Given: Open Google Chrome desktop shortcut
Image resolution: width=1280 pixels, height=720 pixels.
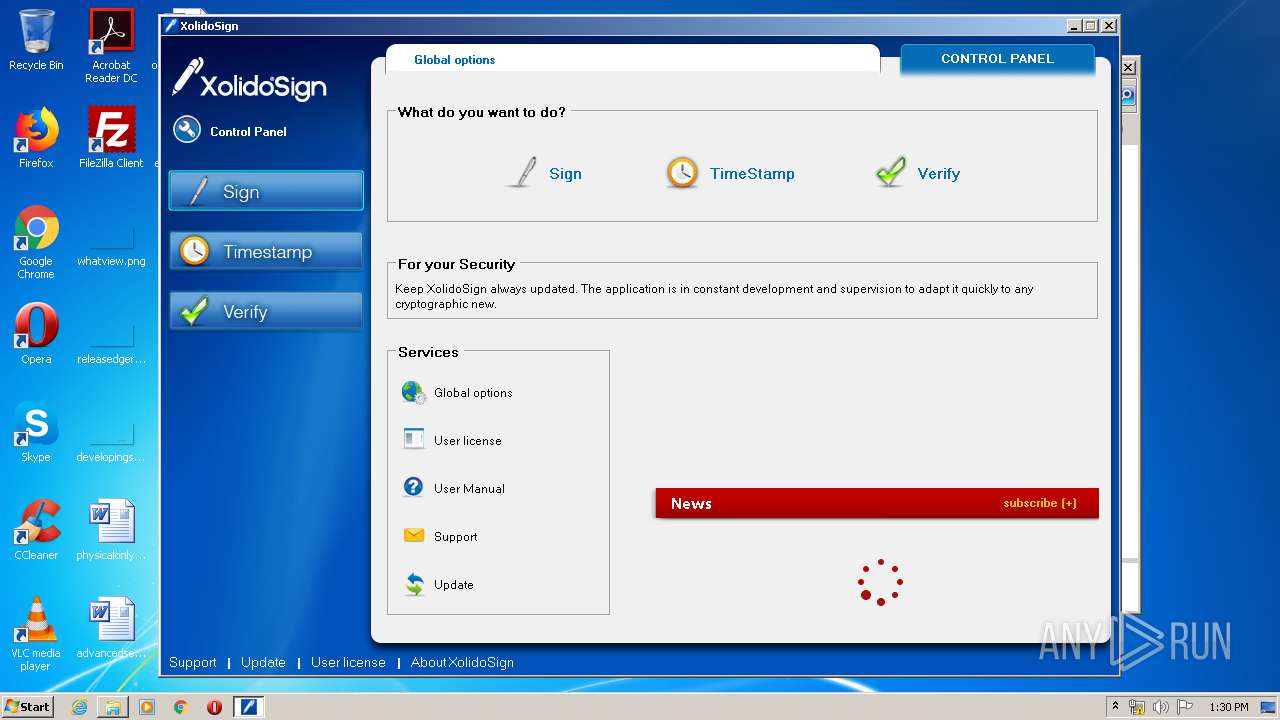Looking at the screenshot, I should 36,242.
